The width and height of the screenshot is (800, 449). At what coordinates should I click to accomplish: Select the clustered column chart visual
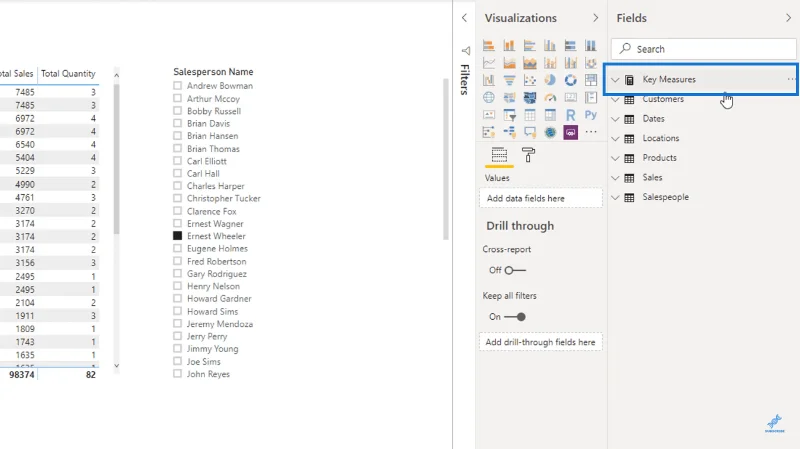click(x=550, y=45)
